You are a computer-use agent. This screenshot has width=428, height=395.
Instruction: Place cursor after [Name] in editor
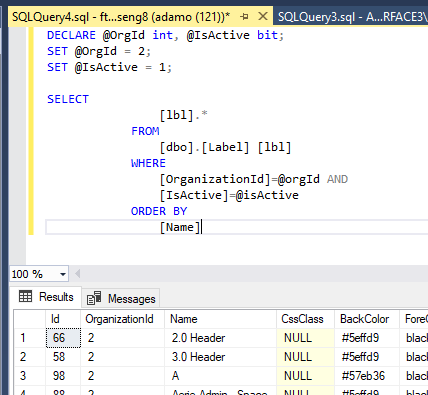[x=201, y=227]
